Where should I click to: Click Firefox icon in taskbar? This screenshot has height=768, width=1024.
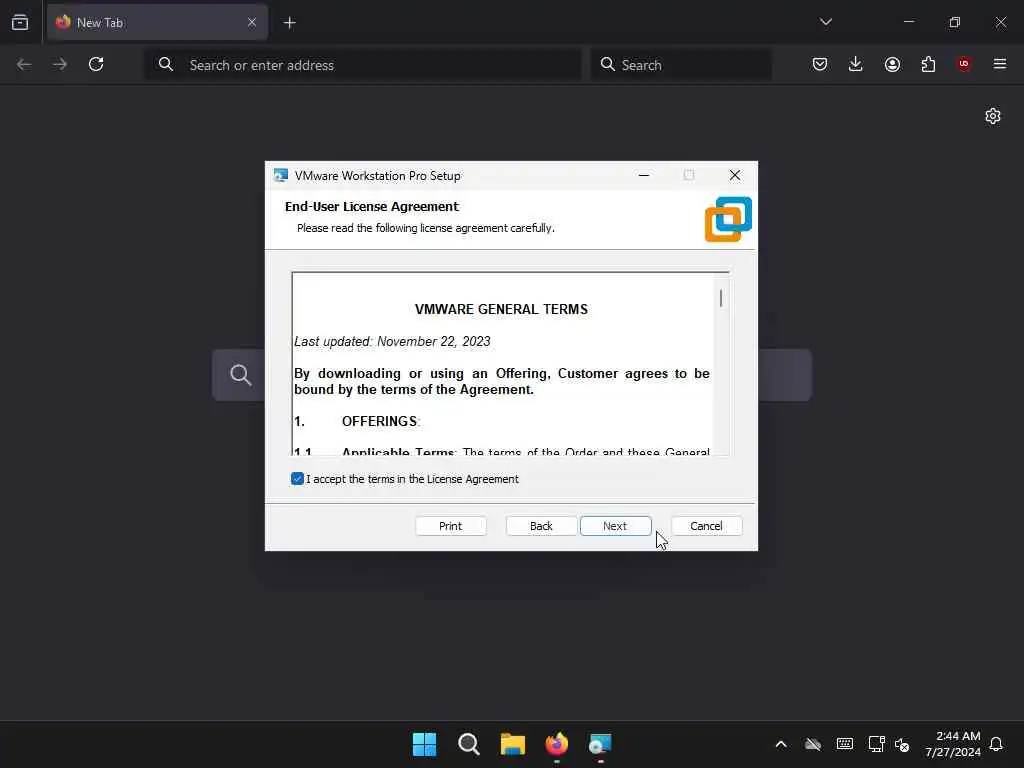coord(556,744)
